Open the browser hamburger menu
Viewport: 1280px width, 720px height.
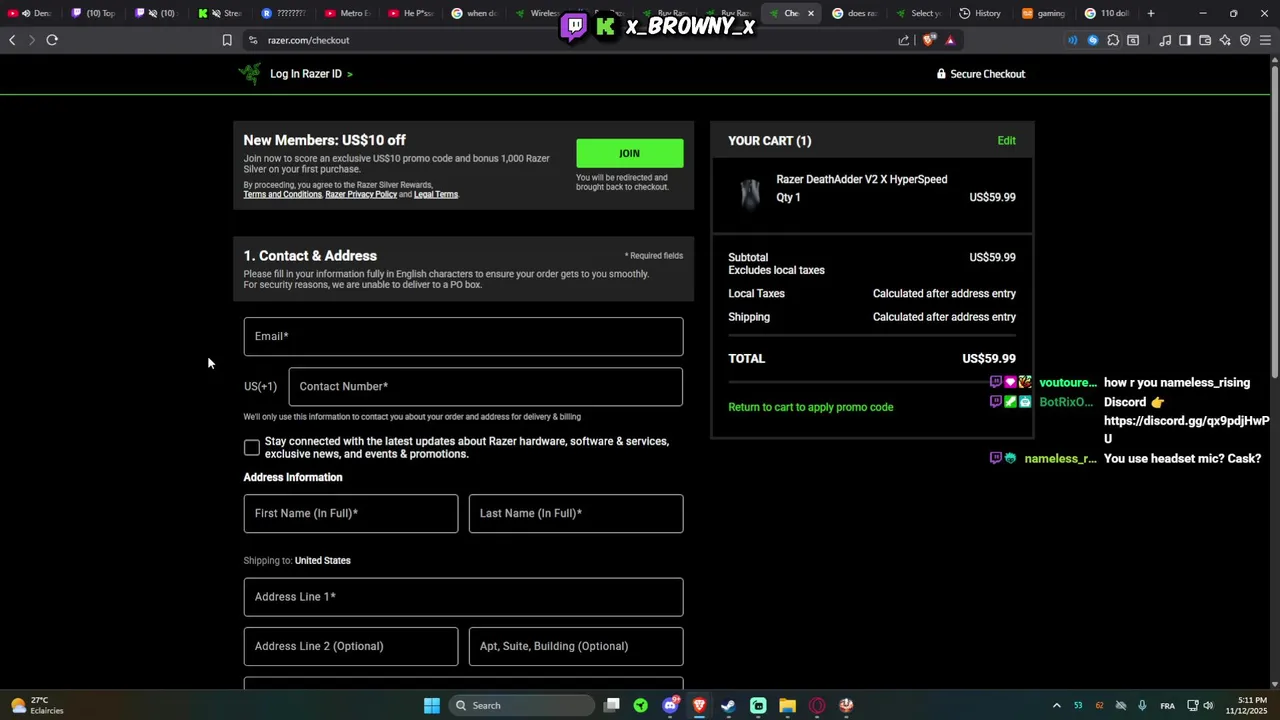click(x=1265, y=40)
